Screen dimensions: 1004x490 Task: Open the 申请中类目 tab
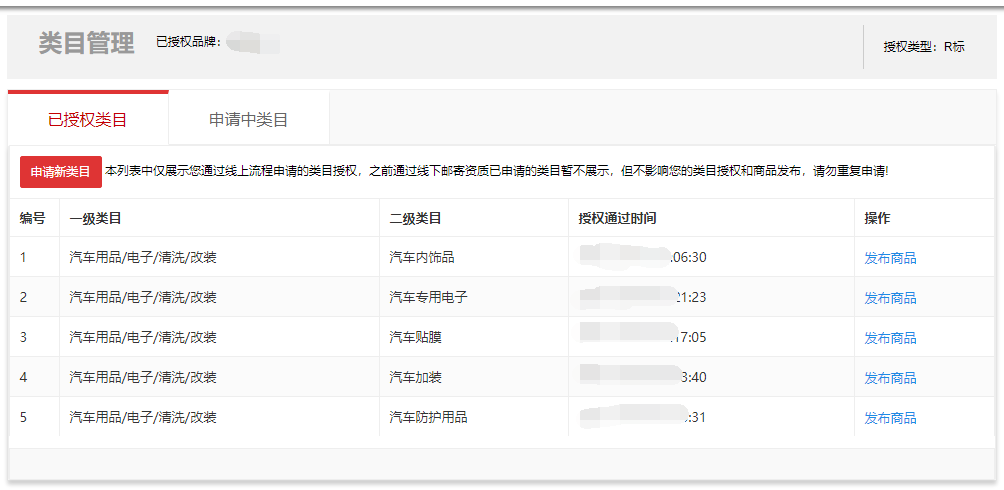click(248, 120)
